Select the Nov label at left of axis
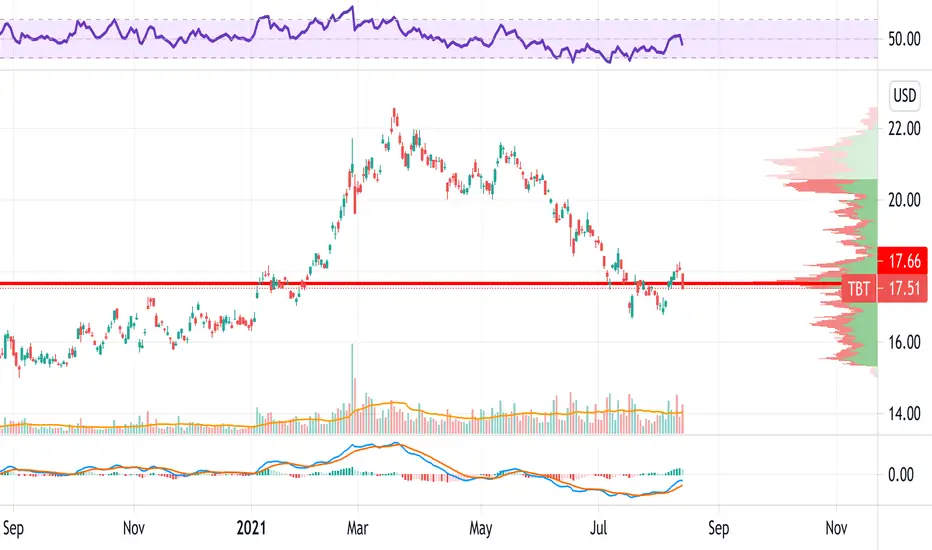 coord(134,527)
